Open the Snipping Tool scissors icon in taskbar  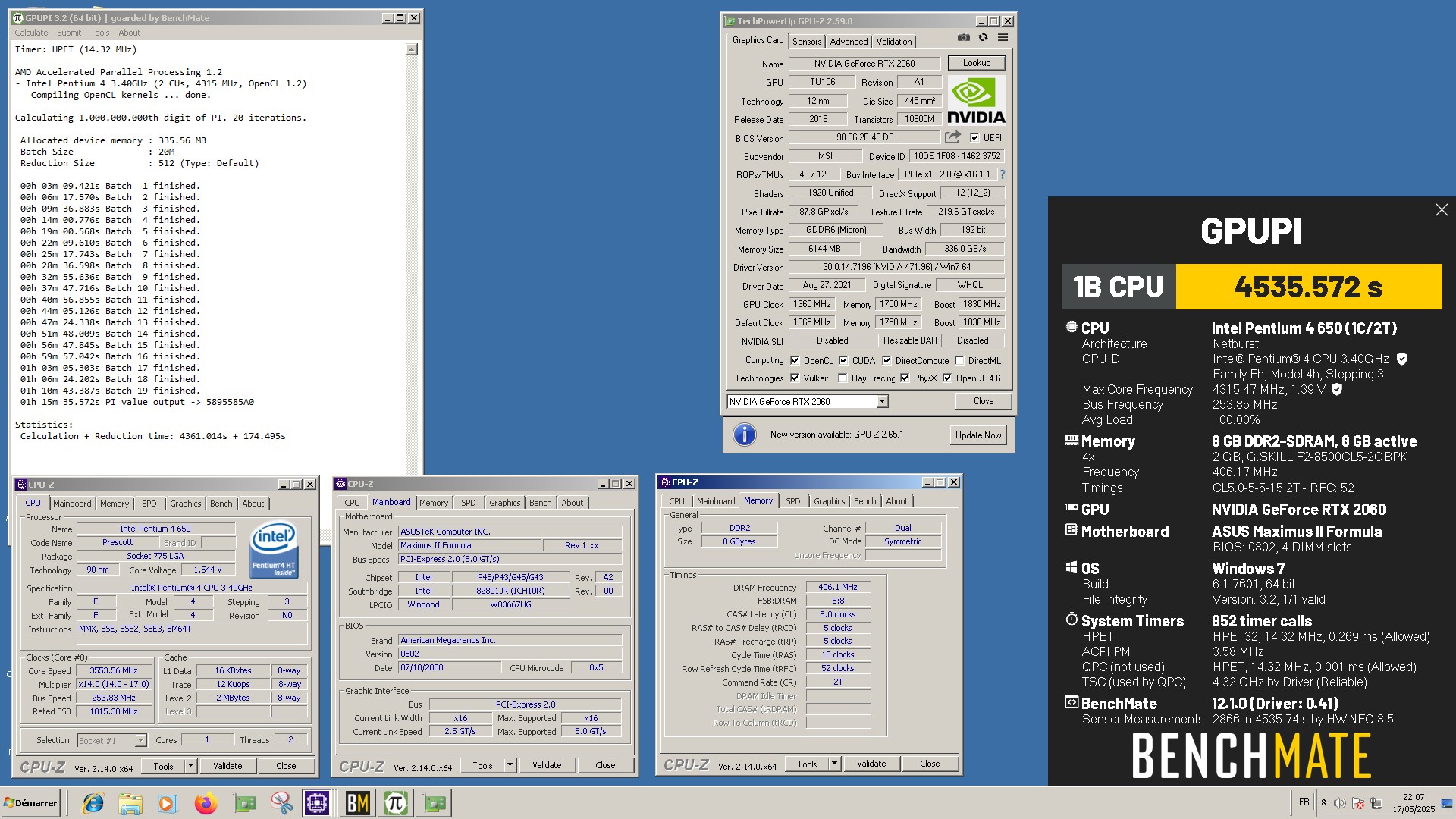point(281,803)
